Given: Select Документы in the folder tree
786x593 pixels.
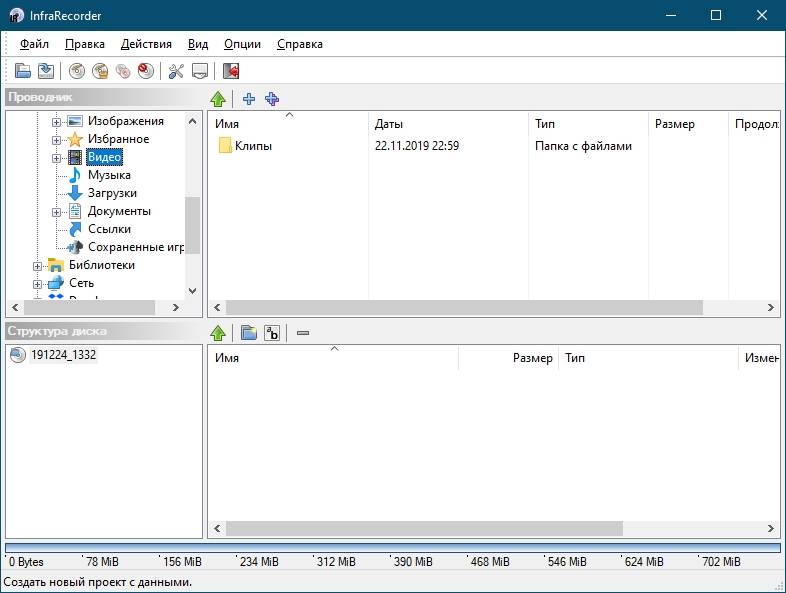Looking at the screenshot, I should point(119,211).
